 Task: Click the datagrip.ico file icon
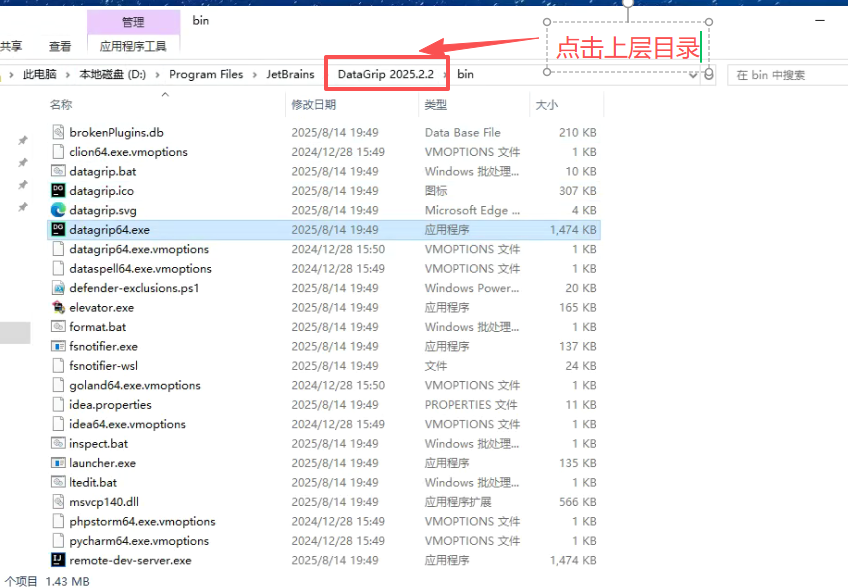59,190
